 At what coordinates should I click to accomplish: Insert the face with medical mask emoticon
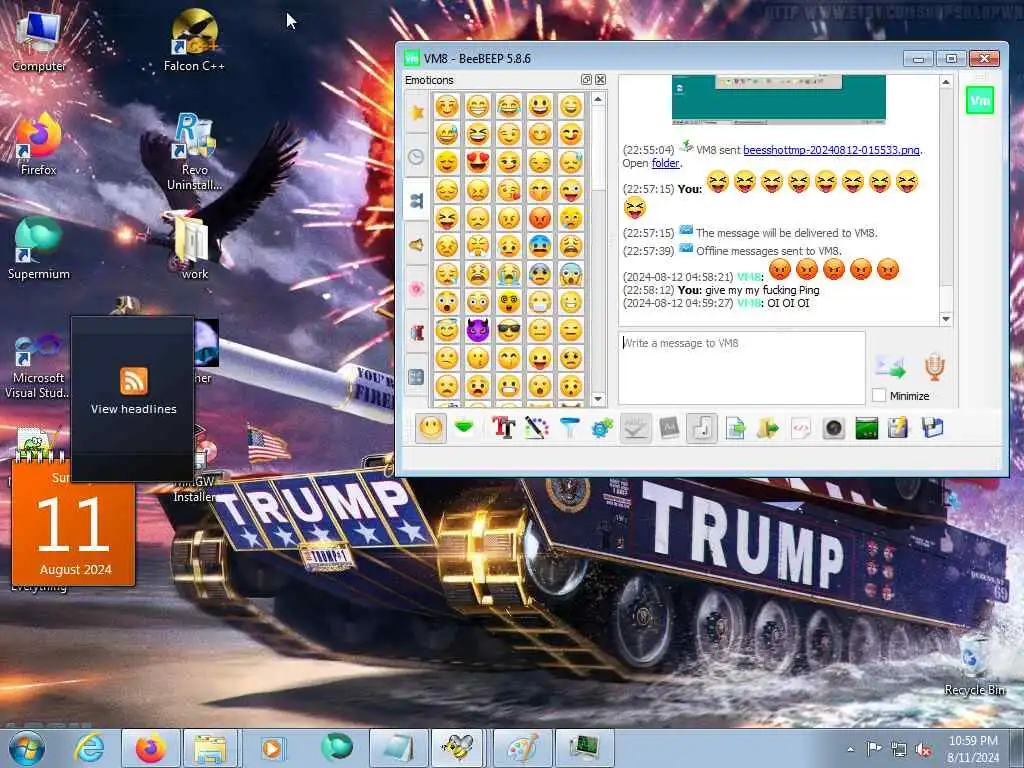pos(539,302)
